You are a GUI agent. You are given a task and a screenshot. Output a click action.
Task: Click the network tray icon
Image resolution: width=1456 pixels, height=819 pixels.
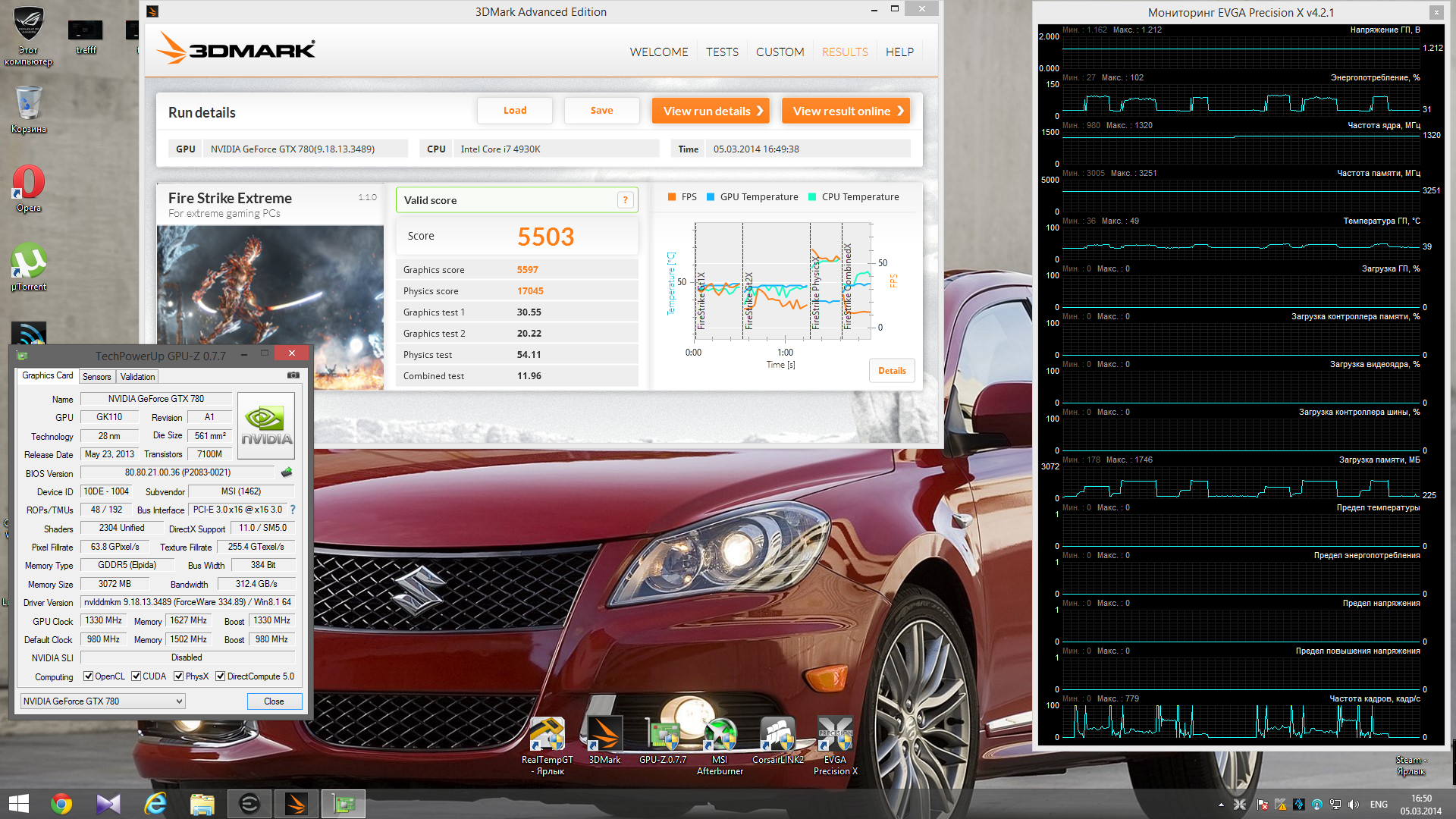coord(1335,805)
